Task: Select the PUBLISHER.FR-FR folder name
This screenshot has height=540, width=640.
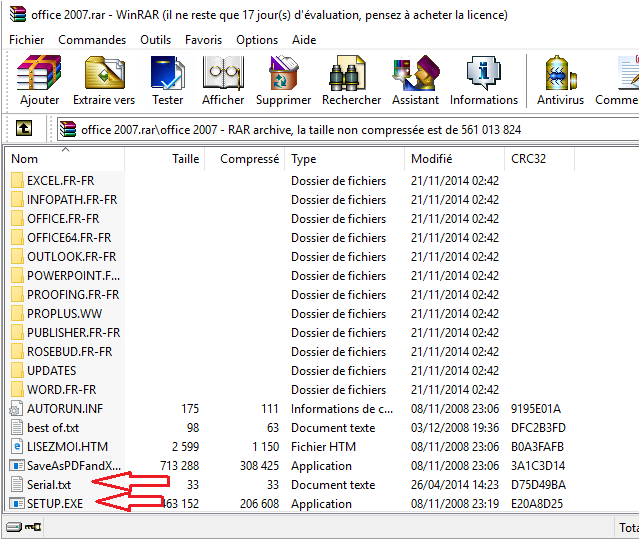Action: (73, 333)
